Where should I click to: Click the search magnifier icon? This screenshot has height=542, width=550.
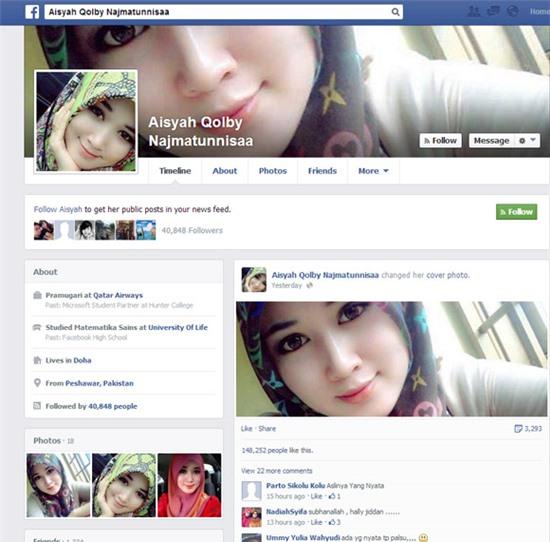[395, 12]
